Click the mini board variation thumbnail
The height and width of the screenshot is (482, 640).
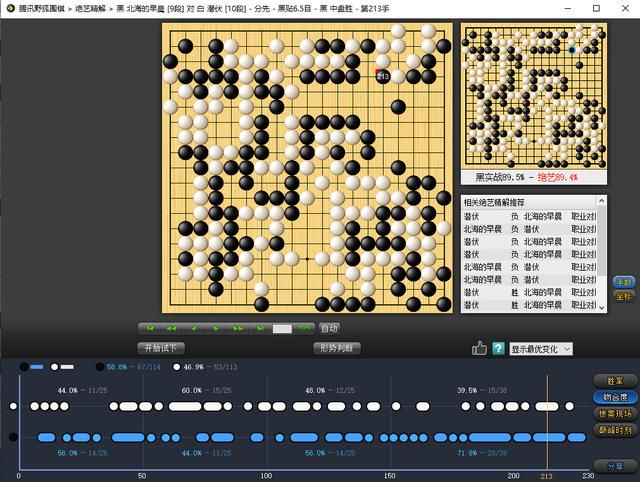534,96
